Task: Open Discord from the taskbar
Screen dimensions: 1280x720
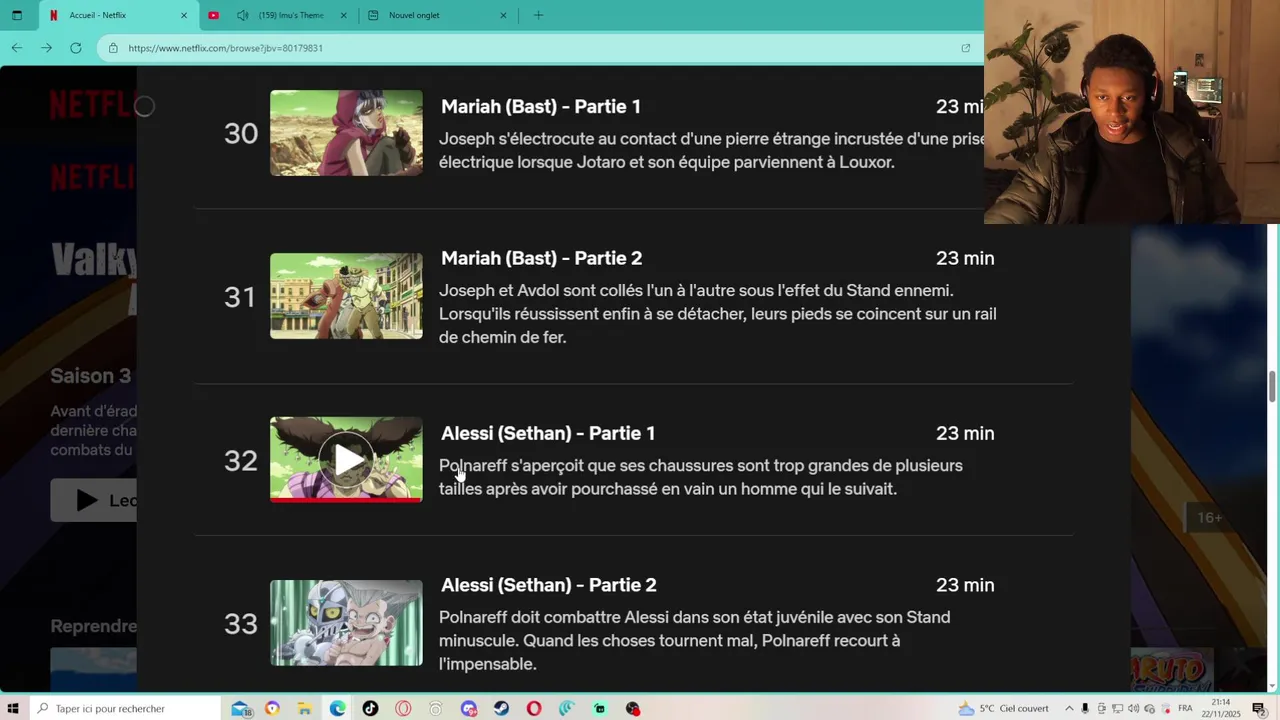Action: click(x=469, y=708)
